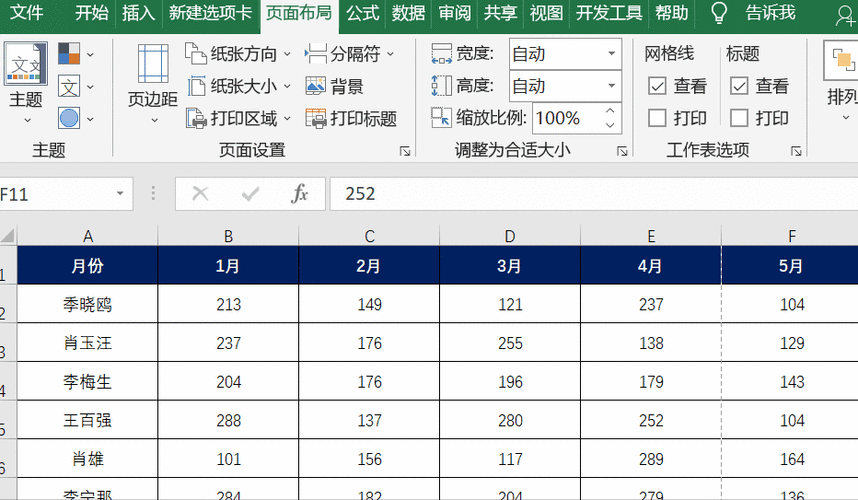Select column C header
Viewport: 858px width, 500px height.
369,236
